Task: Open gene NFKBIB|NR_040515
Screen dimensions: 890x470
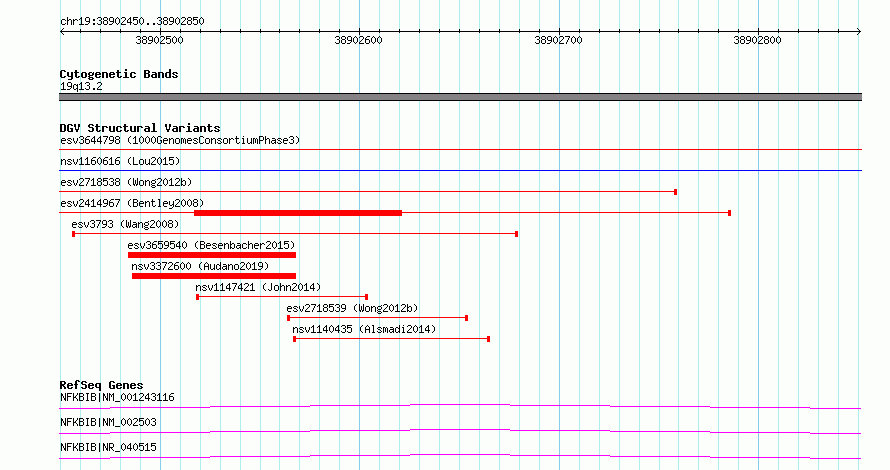Action: coord(108,447)
